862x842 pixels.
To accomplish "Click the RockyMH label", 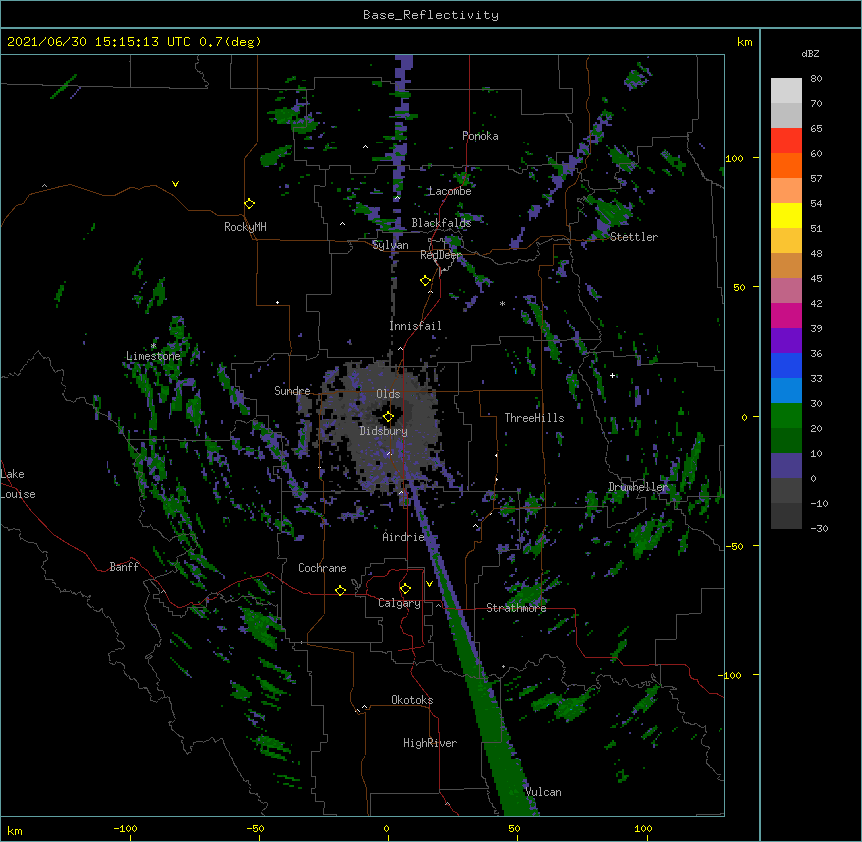I will (x=245, y=227).
